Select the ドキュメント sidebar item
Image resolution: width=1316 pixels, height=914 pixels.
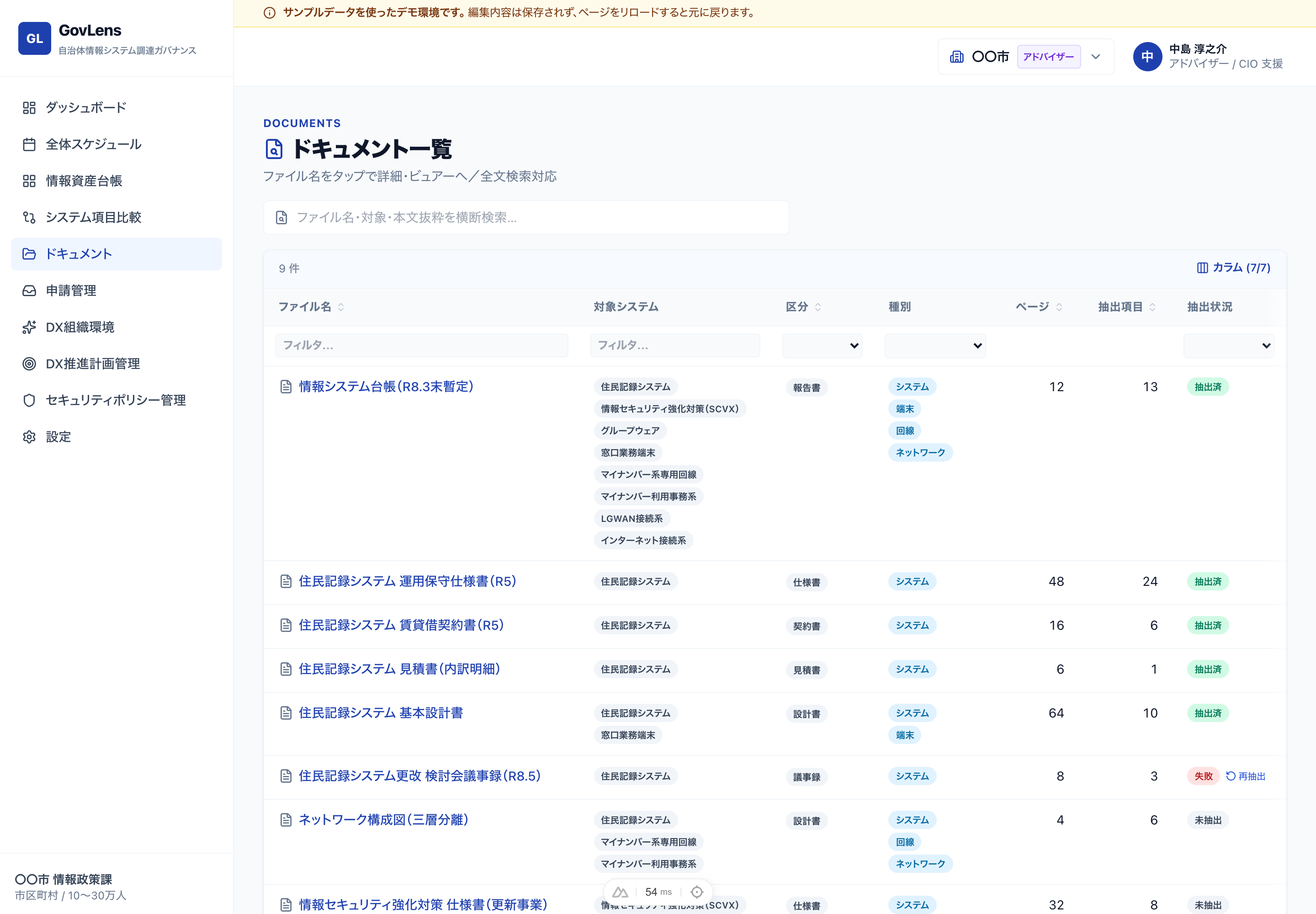point(116,254)
